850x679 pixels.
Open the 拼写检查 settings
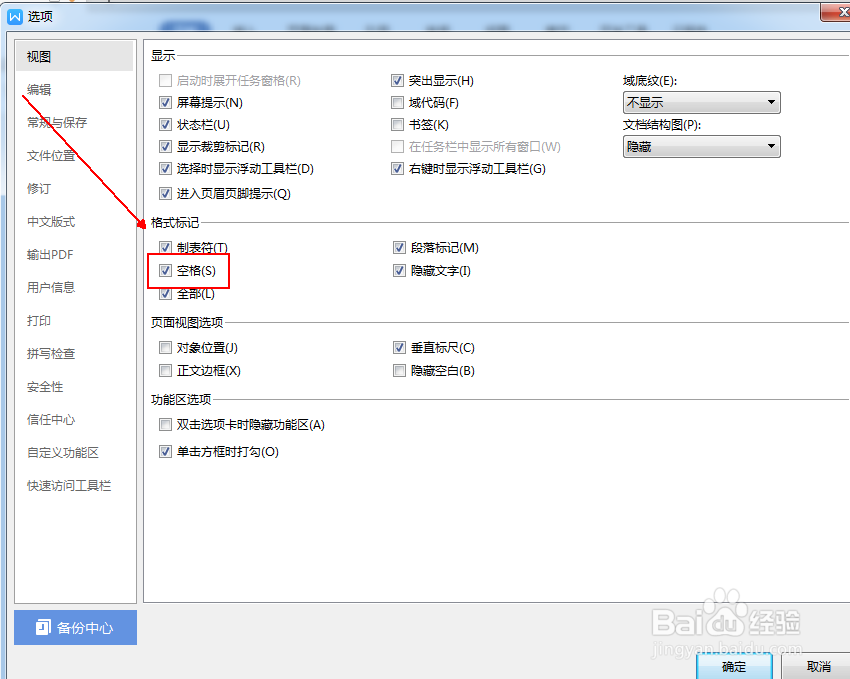tap(51, 353)
